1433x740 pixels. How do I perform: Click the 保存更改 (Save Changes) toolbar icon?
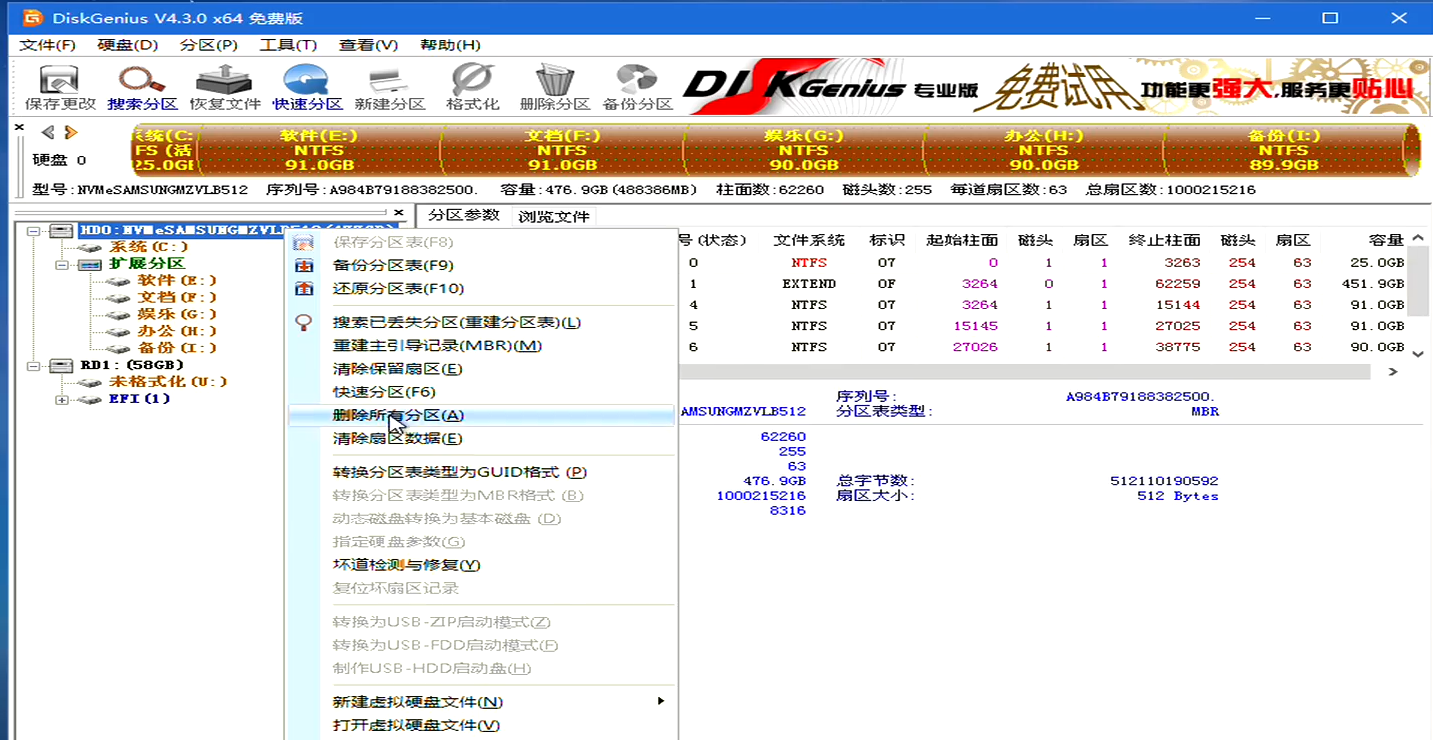[x=60, y=87]
